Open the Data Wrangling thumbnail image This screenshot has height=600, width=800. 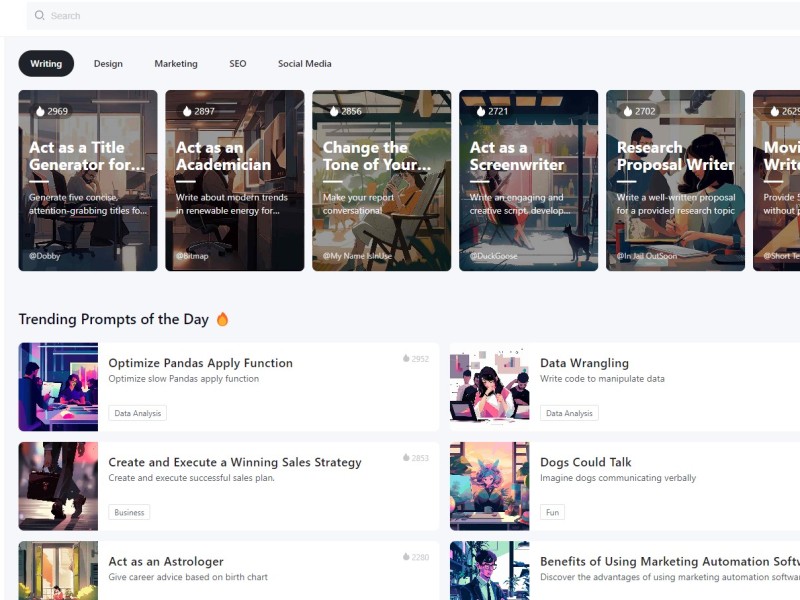(489, 387)
